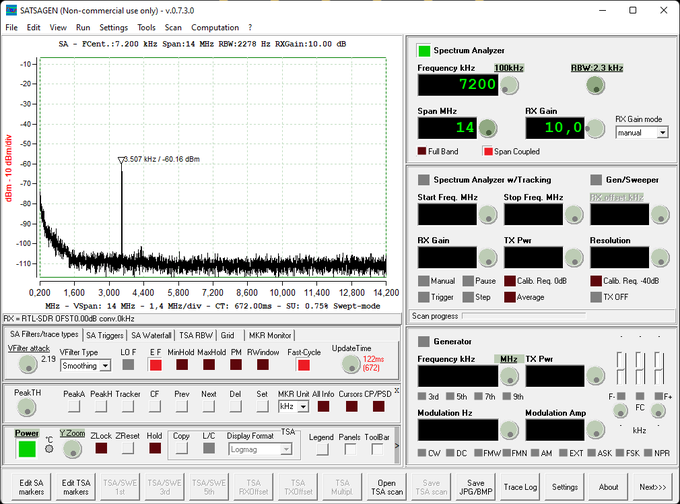Click the MinHold trace button
Image resolution: width=680 pixels, height=504 pixels.
tap(182, 365)
